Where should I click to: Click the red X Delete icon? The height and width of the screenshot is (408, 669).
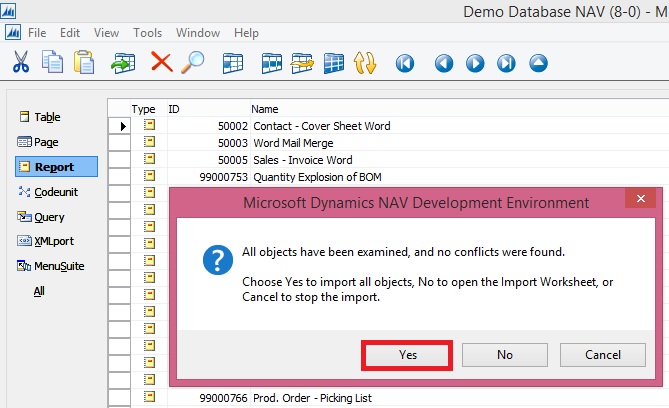point(160,63)
